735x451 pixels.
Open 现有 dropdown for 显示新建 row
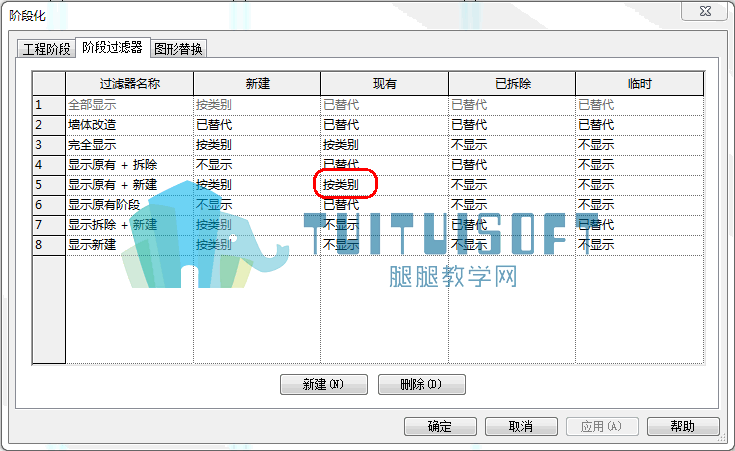[x=384, y=245]
